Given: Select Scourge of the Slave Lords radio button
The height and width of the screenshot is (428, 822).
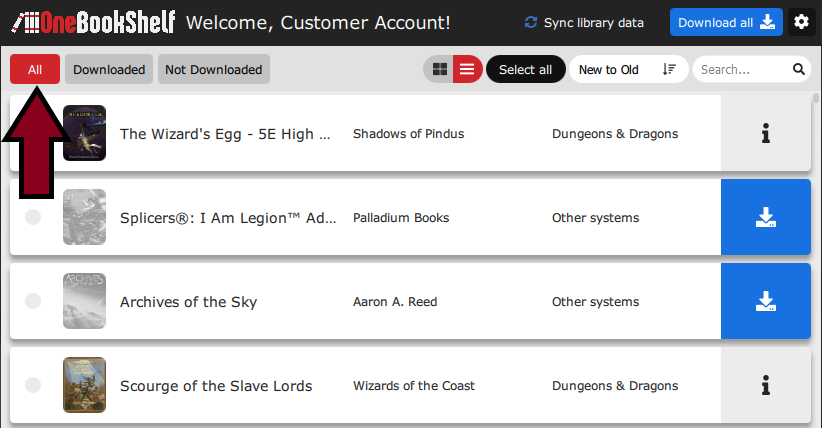Looking at the screenshot, I should [x=33, y=385].
